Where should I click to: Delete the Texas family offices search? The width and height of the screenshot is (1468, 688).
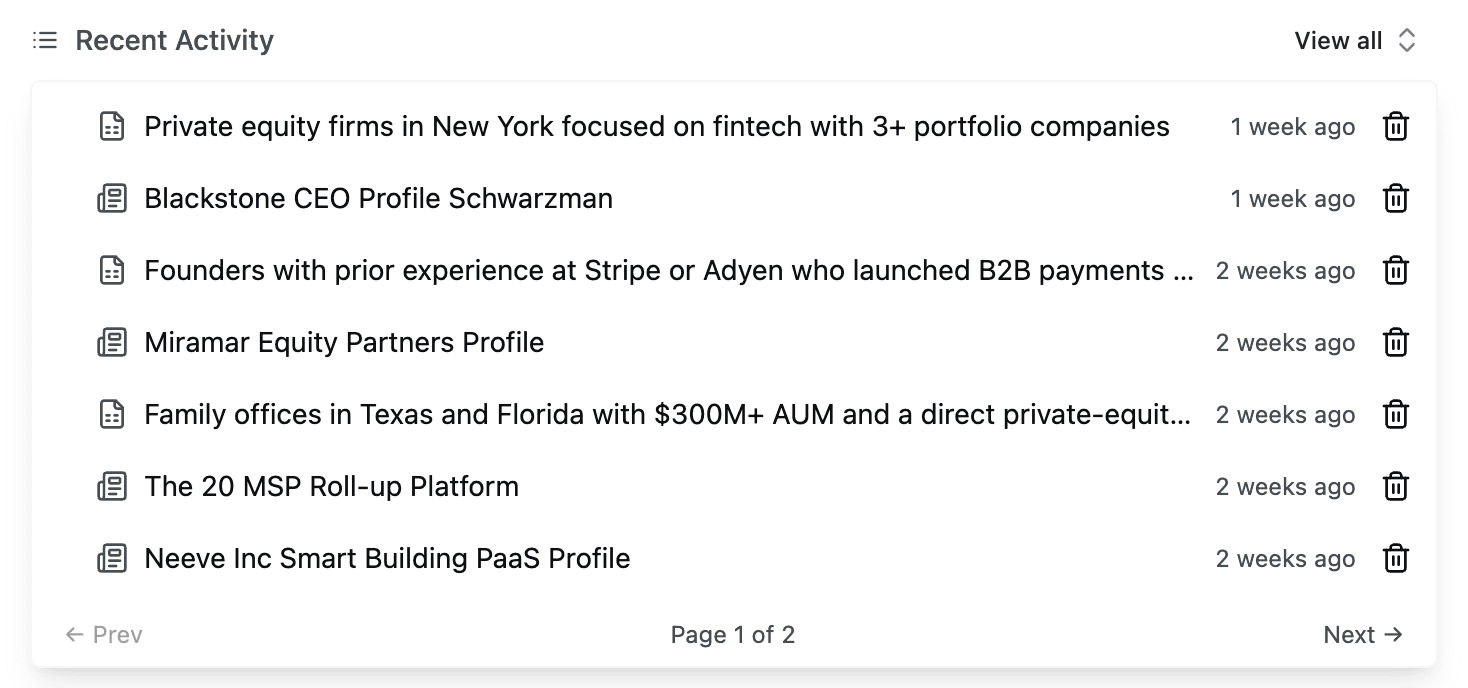click(1395, 414)
